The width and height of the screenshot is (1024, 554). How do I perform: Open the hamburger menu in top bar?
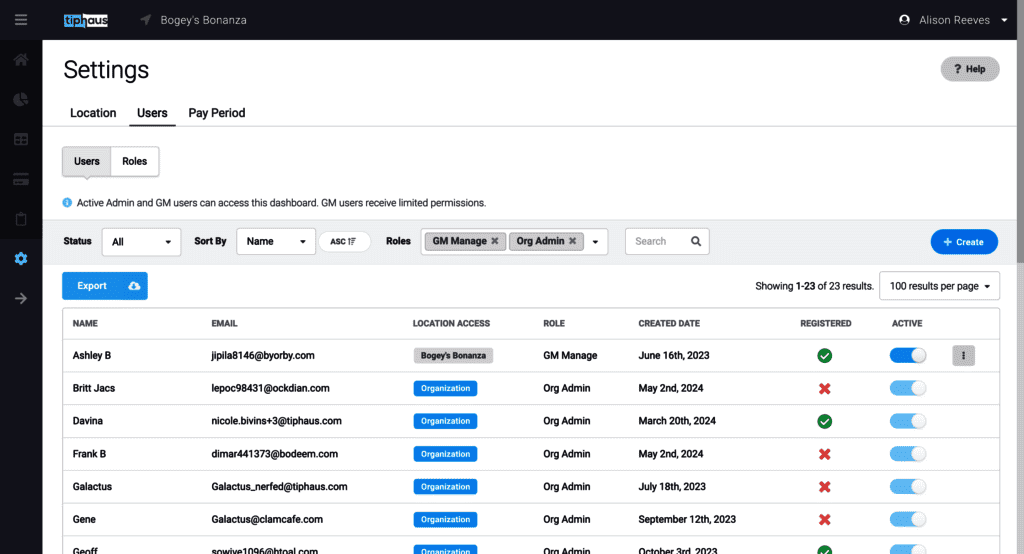pos(21,20)
